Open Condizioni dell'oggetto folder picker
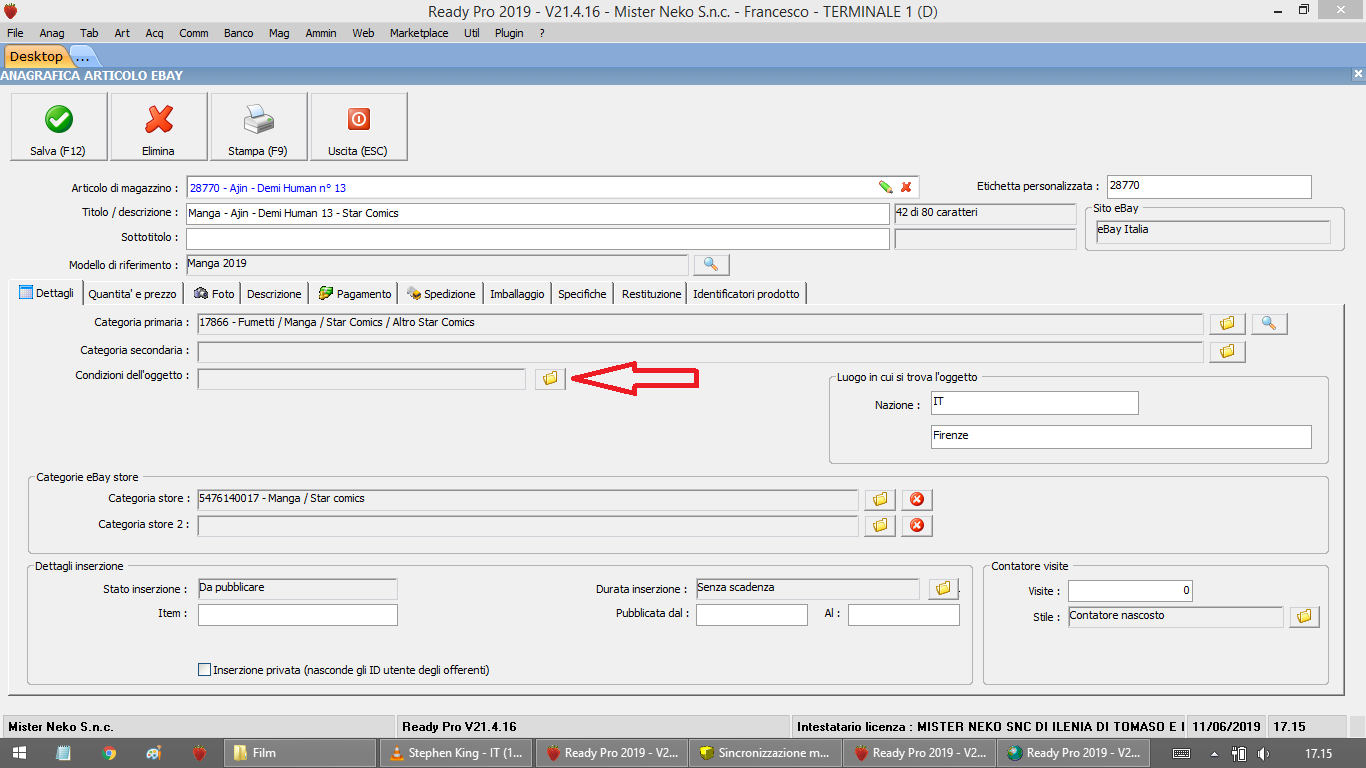This screenshot has height=768, width=1366. coord(550,379)
